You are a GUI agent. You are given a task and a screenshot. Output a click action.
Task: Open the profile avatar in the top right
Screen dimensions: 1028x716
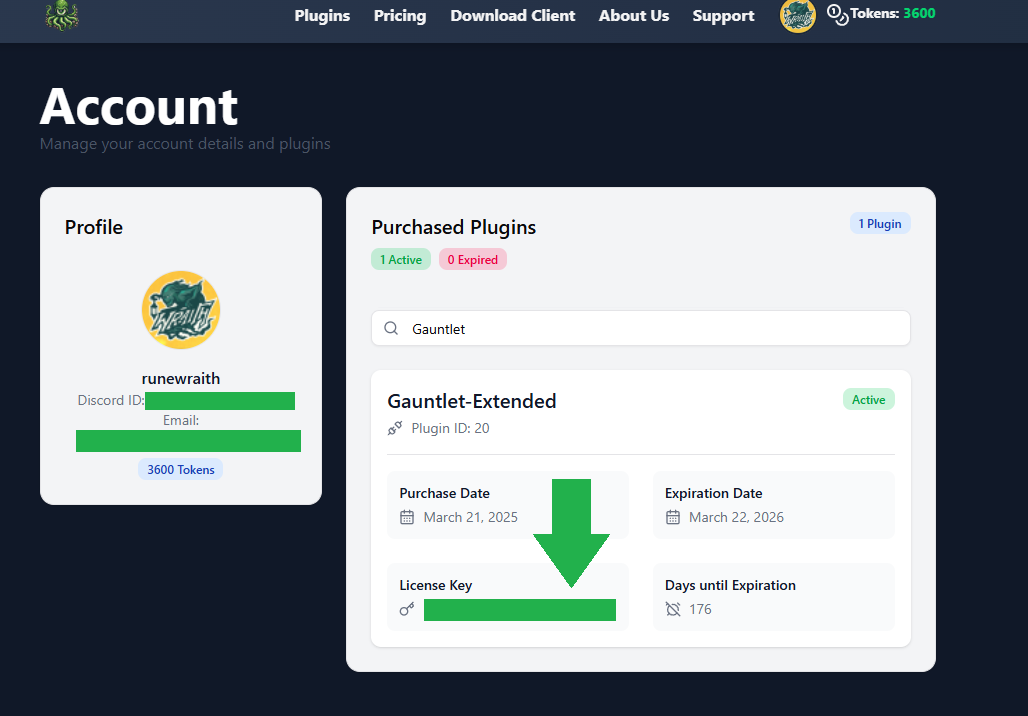tap(797, 17)
